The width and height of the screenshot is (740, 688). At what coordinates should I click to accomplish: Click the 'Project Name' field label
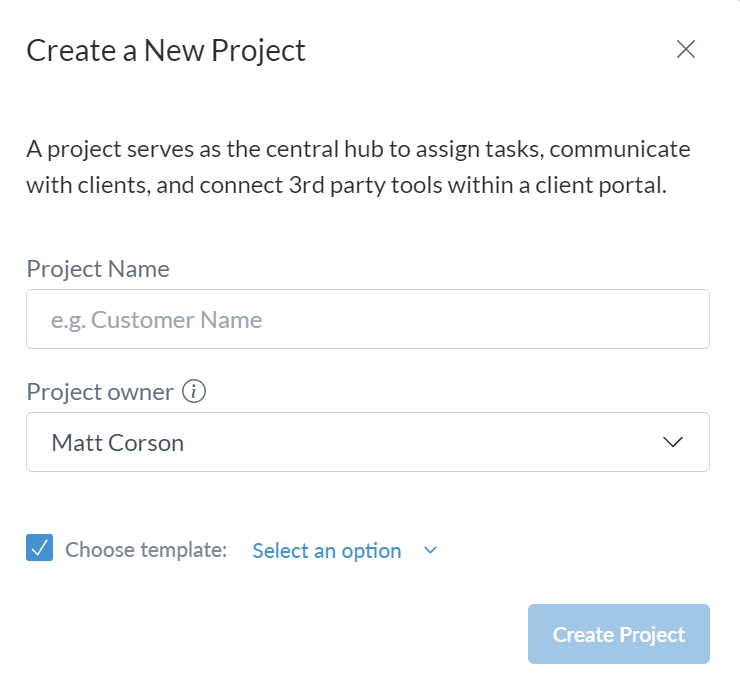[x=98, y=269]
